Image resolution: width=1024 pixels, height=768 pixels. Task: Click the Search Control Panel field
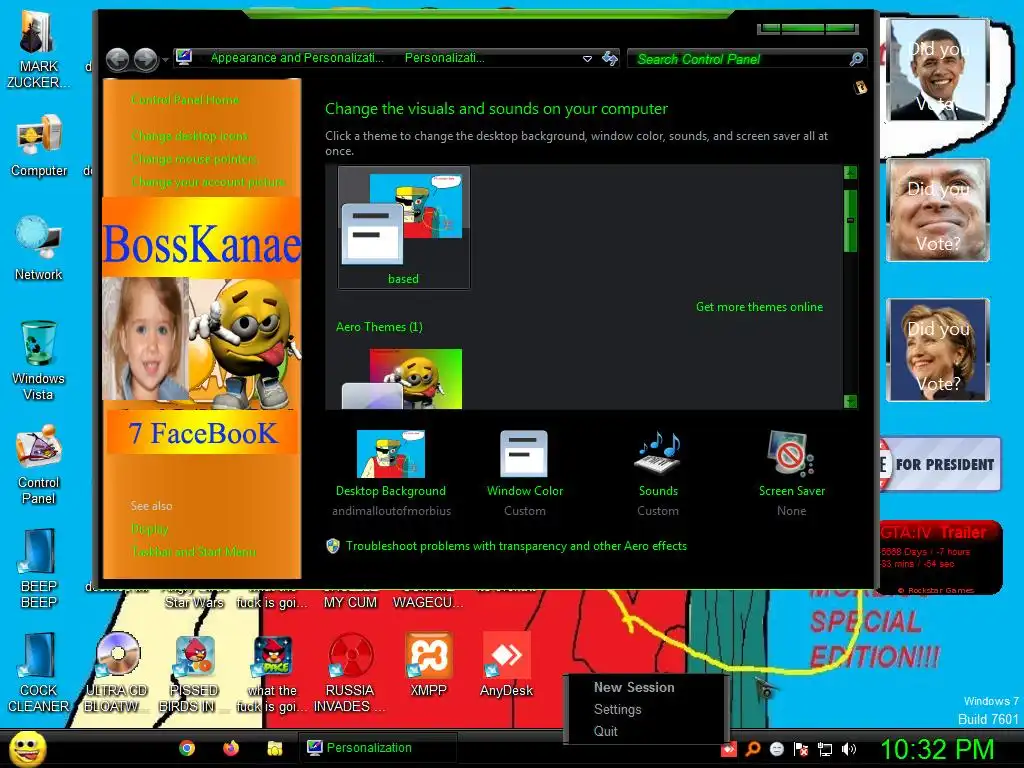coord(746,59)
